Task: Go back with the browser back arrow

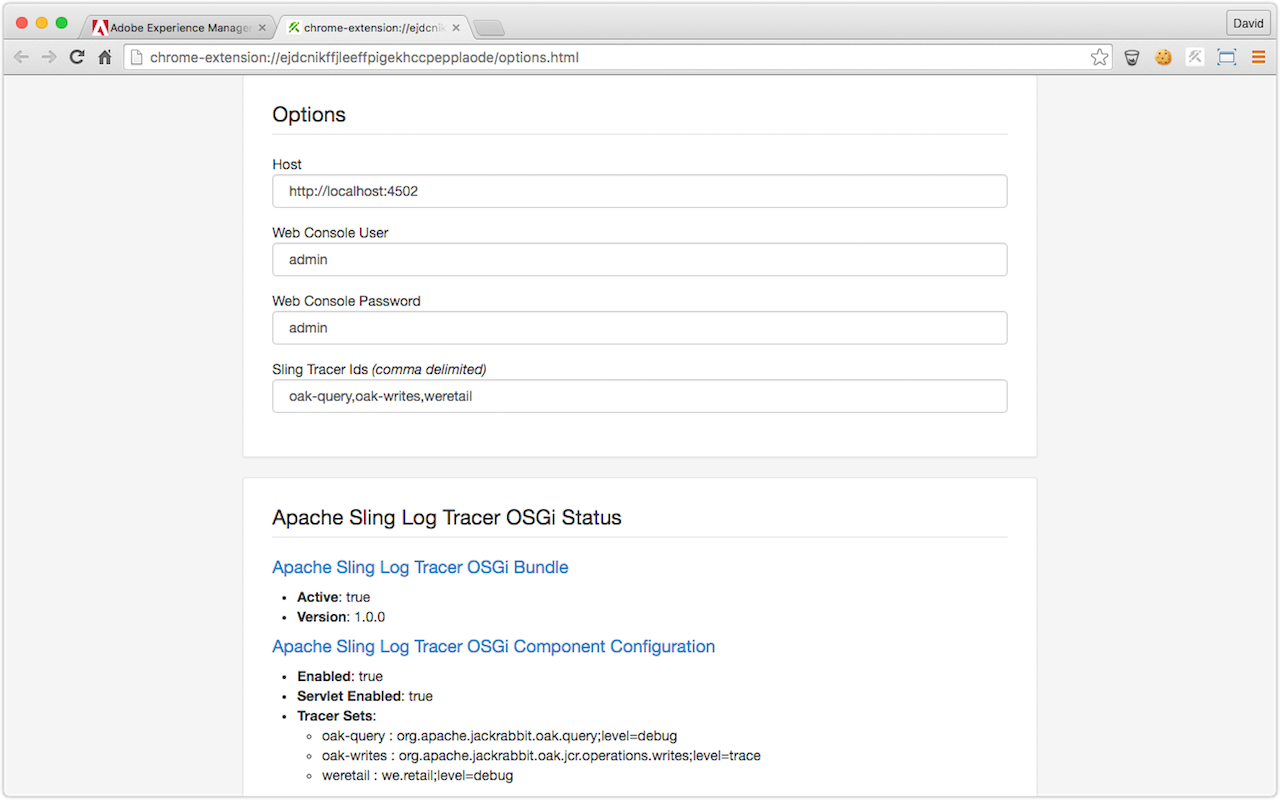Action: 21,57
